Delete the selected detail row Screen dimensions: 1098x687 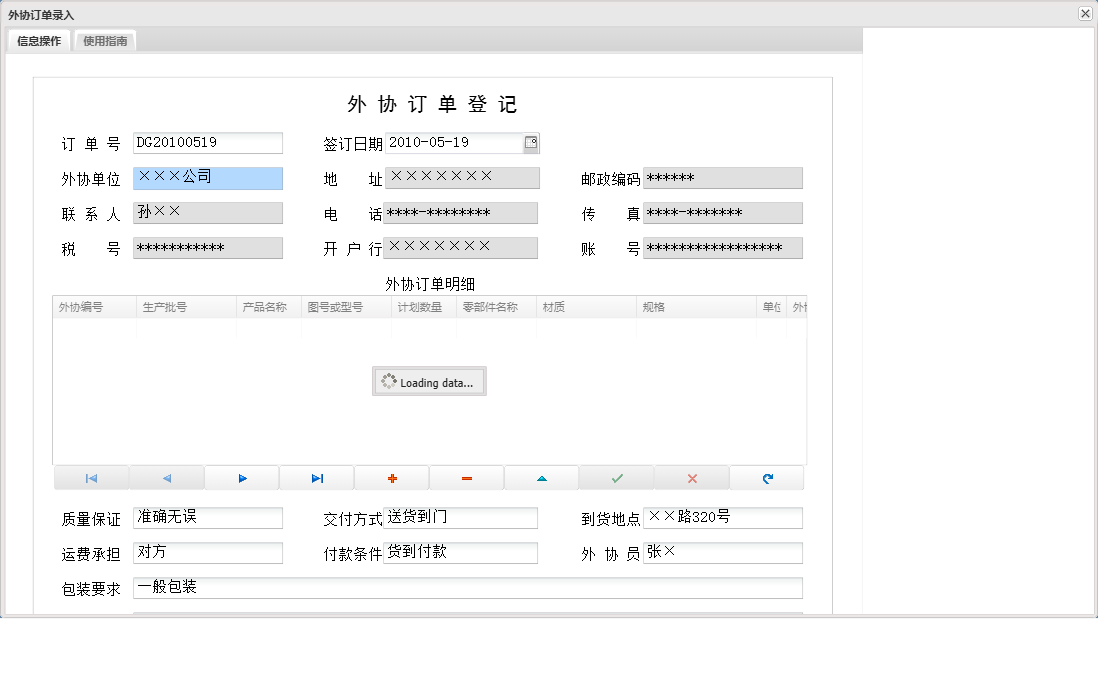(466, 477)
